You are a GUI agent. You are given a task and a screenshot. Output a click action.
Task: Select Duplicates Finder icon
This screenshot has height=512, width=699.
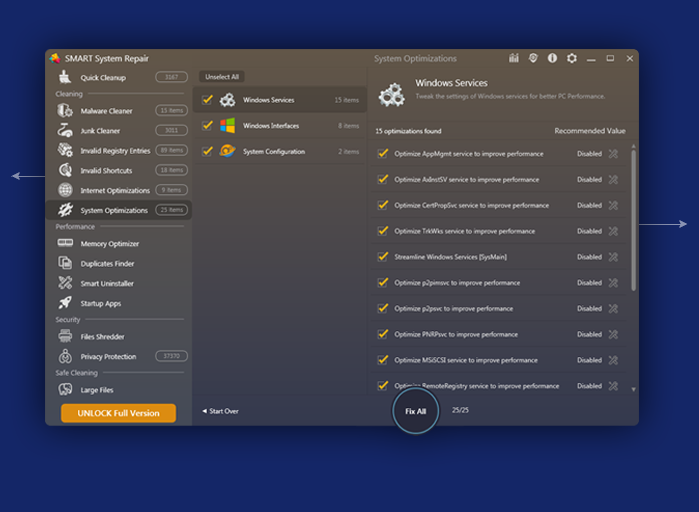point(65,263)
